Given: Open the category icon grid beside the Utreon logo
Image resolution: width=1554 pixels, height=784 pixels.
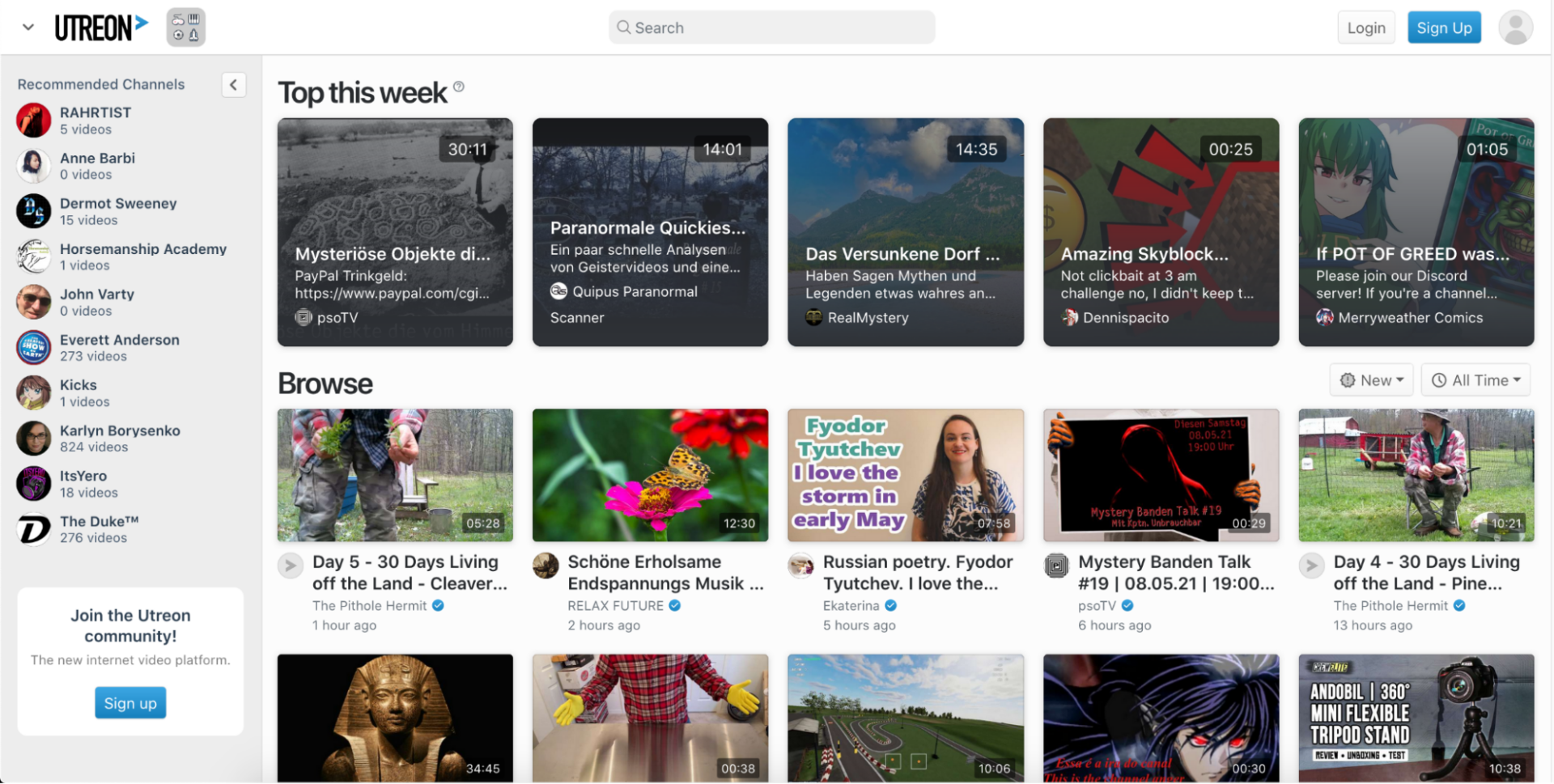Looking at the screenshot, I should coord(185,27).
